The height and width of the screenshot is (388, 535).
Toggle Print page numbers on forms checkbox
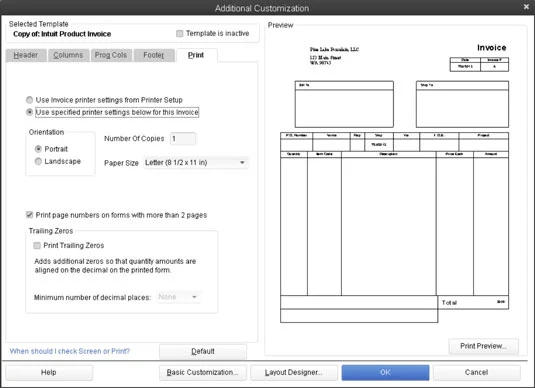29,215
